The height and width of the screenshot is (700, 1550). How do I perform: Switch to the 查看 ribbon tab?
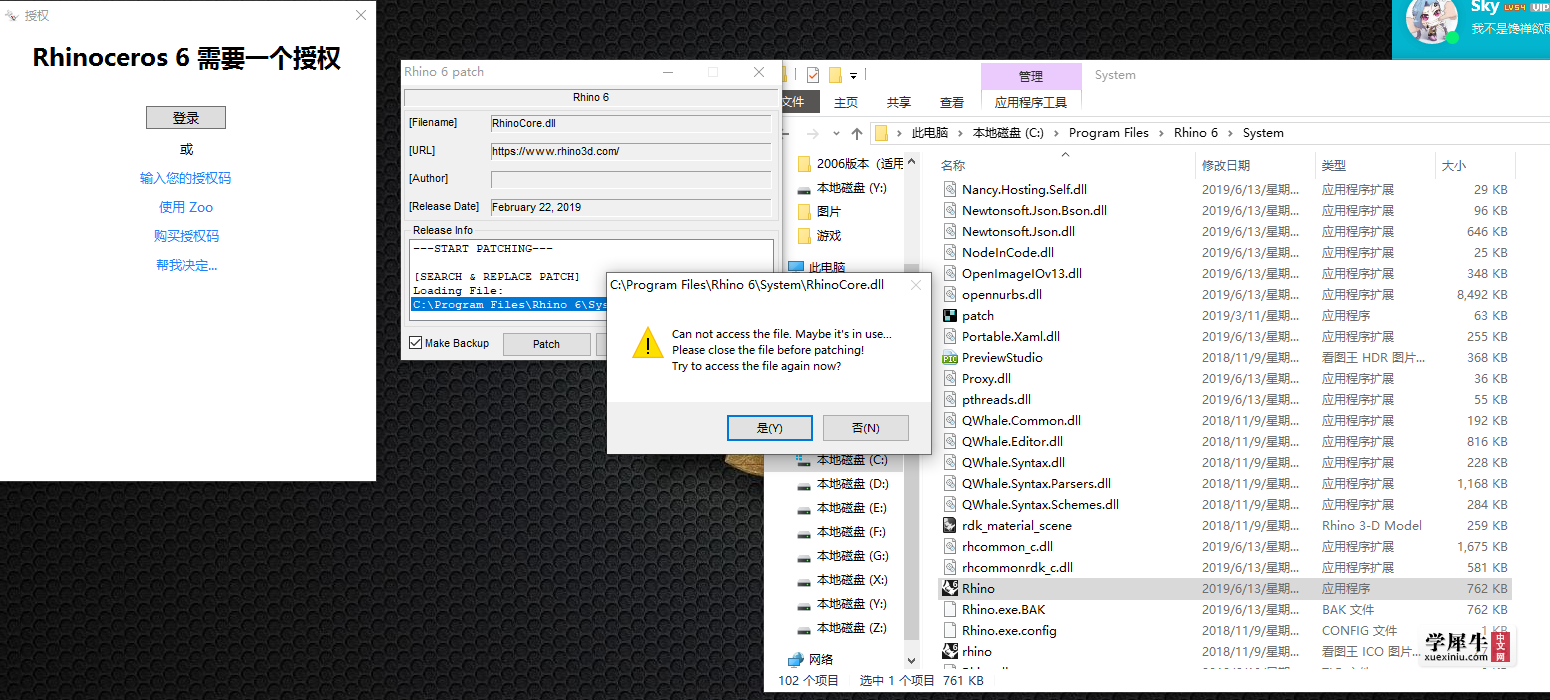(x=952, y=102)
